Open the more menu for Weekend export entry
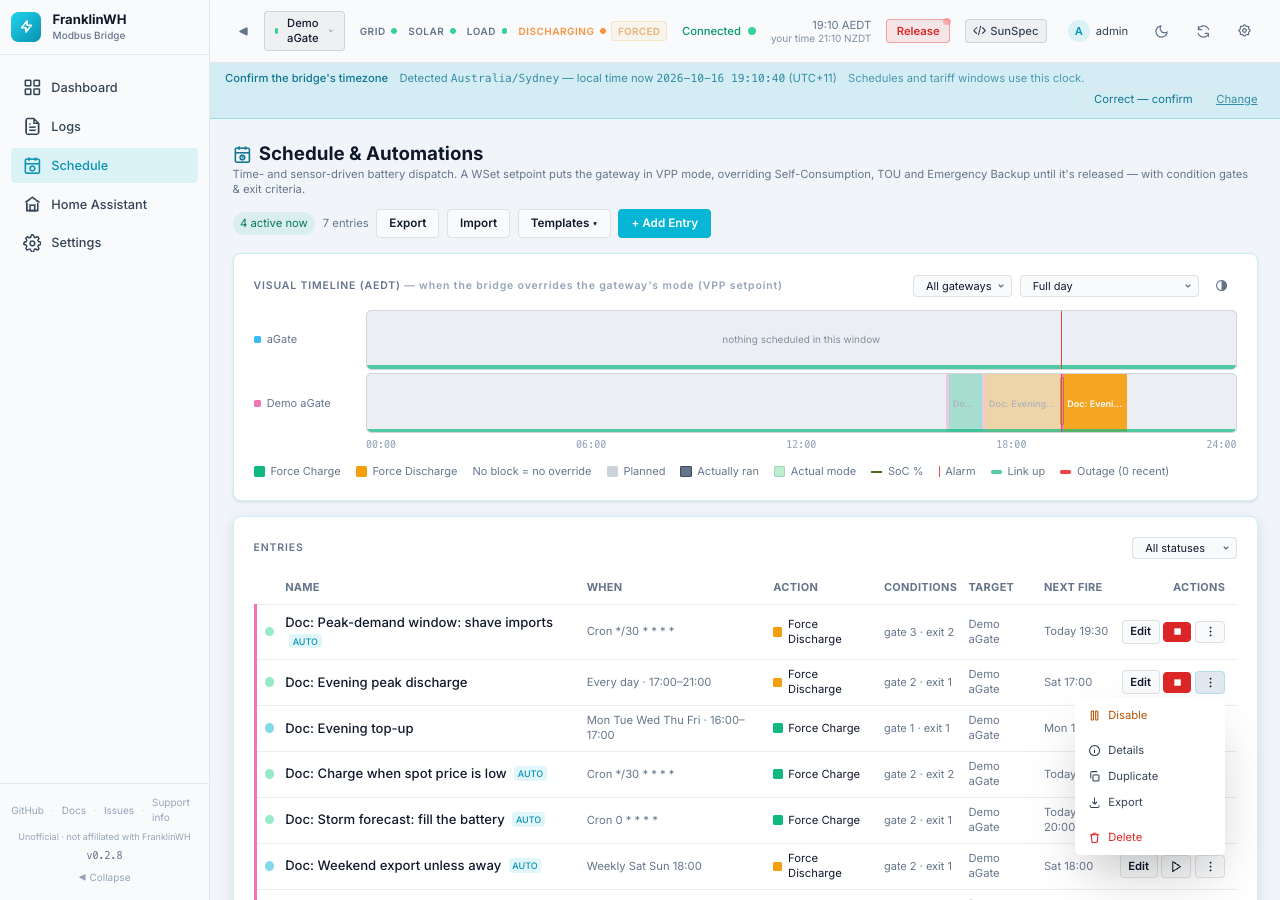The width and height of the screenshot is (1280, 900). (x=1210, y=867)
